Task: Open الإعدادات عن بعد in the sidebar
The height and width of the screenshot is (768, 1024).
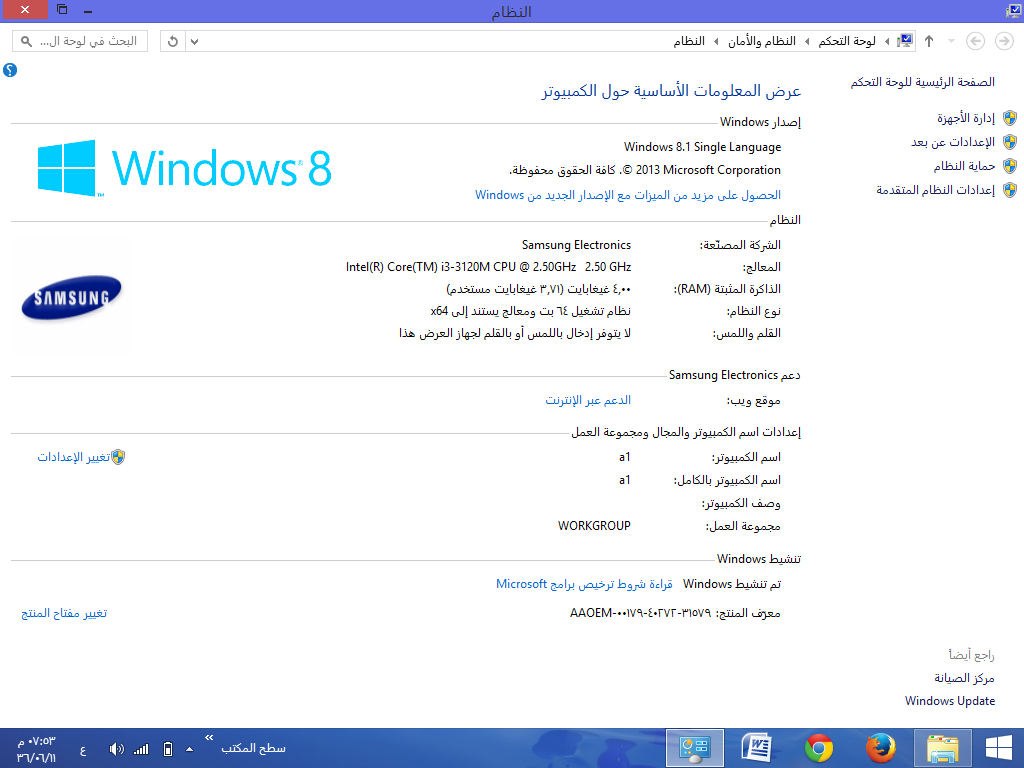Action: tap(953, 142)
